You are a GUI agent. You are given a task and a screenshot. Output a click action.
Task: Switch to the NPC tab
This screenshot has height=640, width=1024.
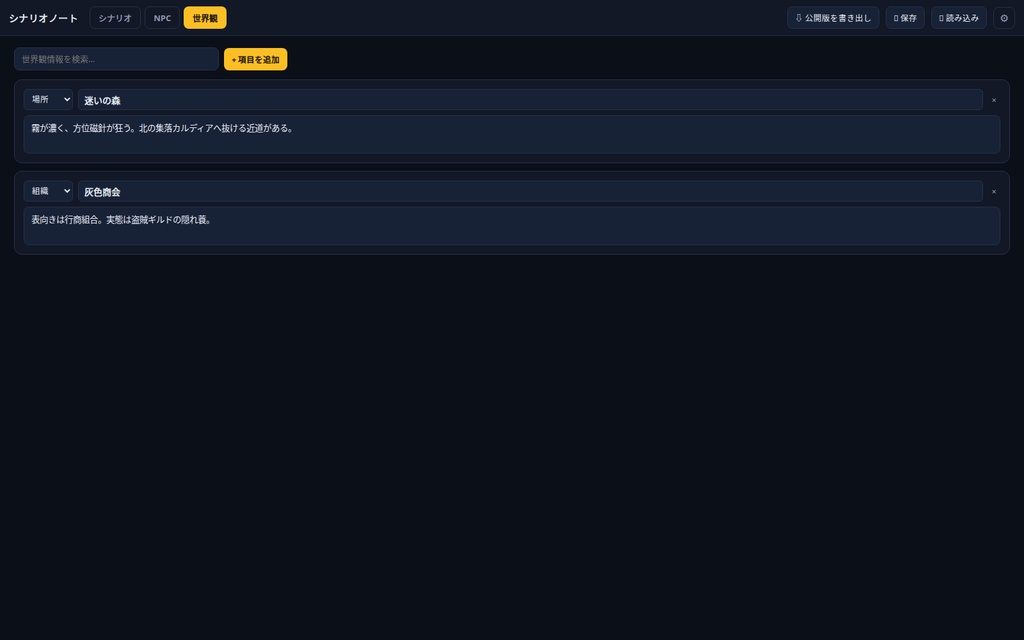(x=162, y=18)
